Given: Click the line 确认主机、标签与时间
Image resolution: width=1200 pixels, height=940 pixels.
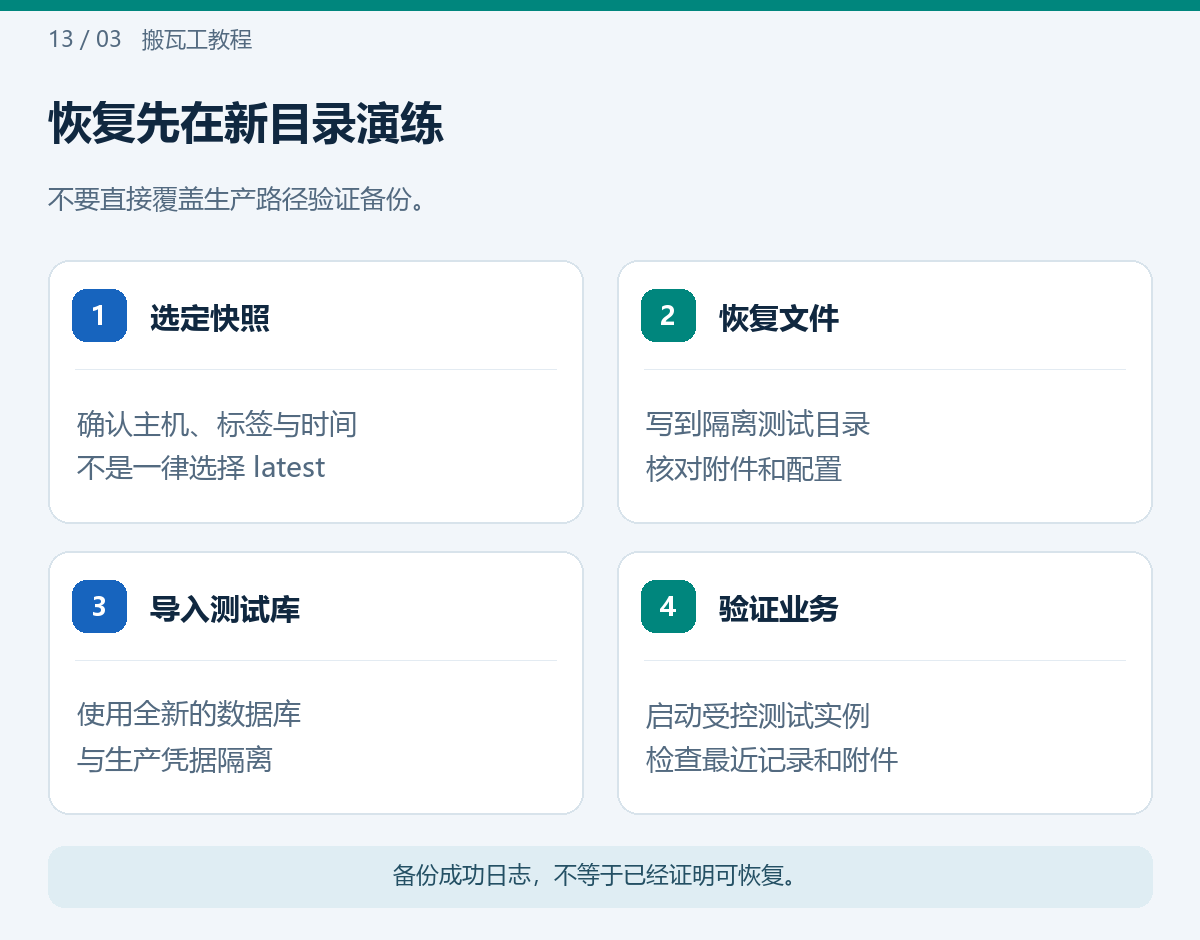Looking at the screenshot, I should [217, 425].
